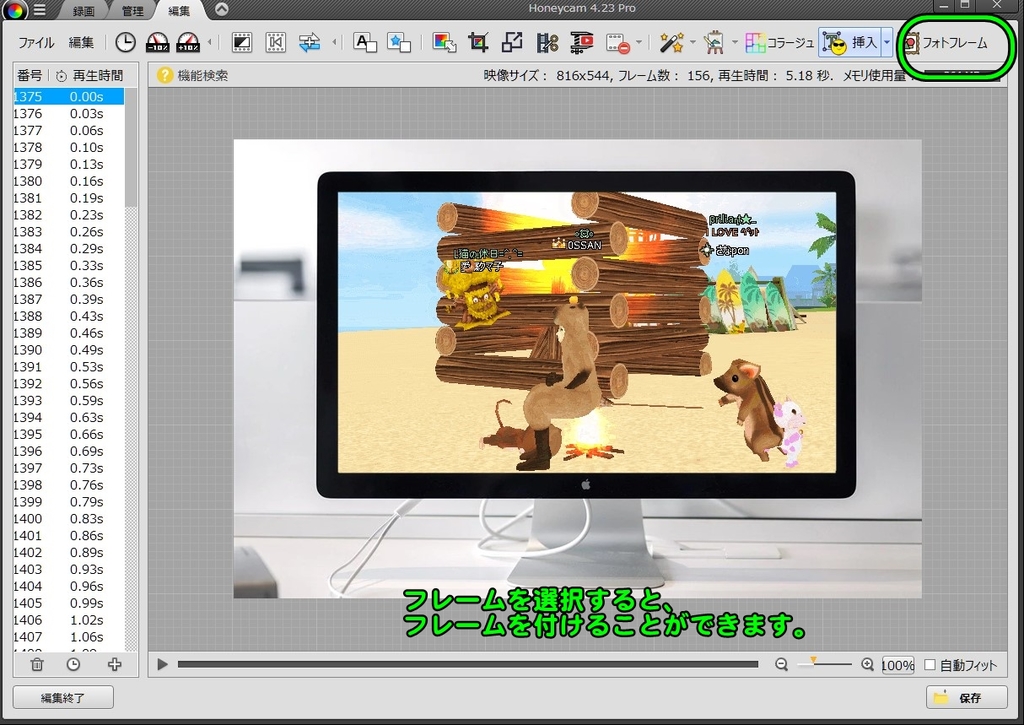Image resolution: width=1024 pixels, height=725 pixels.
Task: Click the clock frame-time icon
Action: [x=125, y=42]
